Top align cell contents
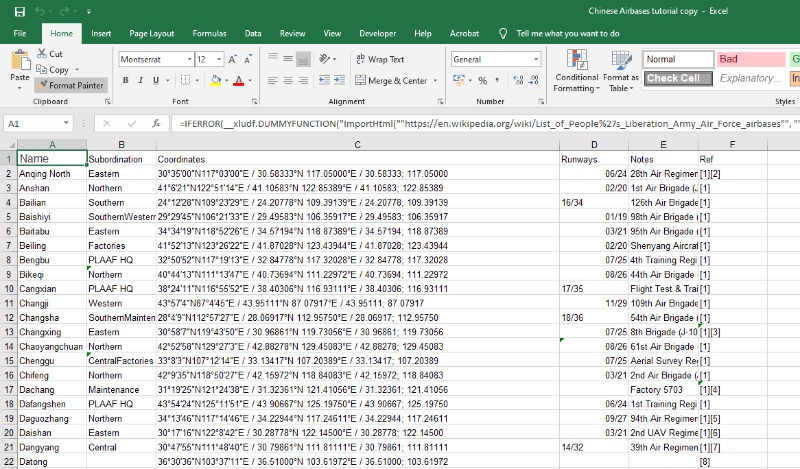800x469 pixels. pos(273,59)
